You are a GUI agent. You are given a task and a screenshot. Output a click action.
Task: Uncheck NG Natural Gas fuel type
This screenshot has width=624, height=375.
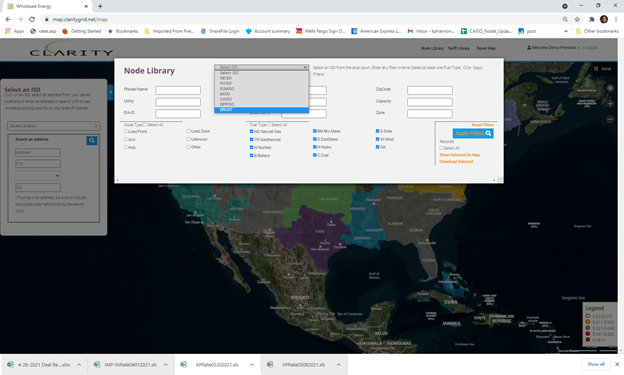coord(252,131)
